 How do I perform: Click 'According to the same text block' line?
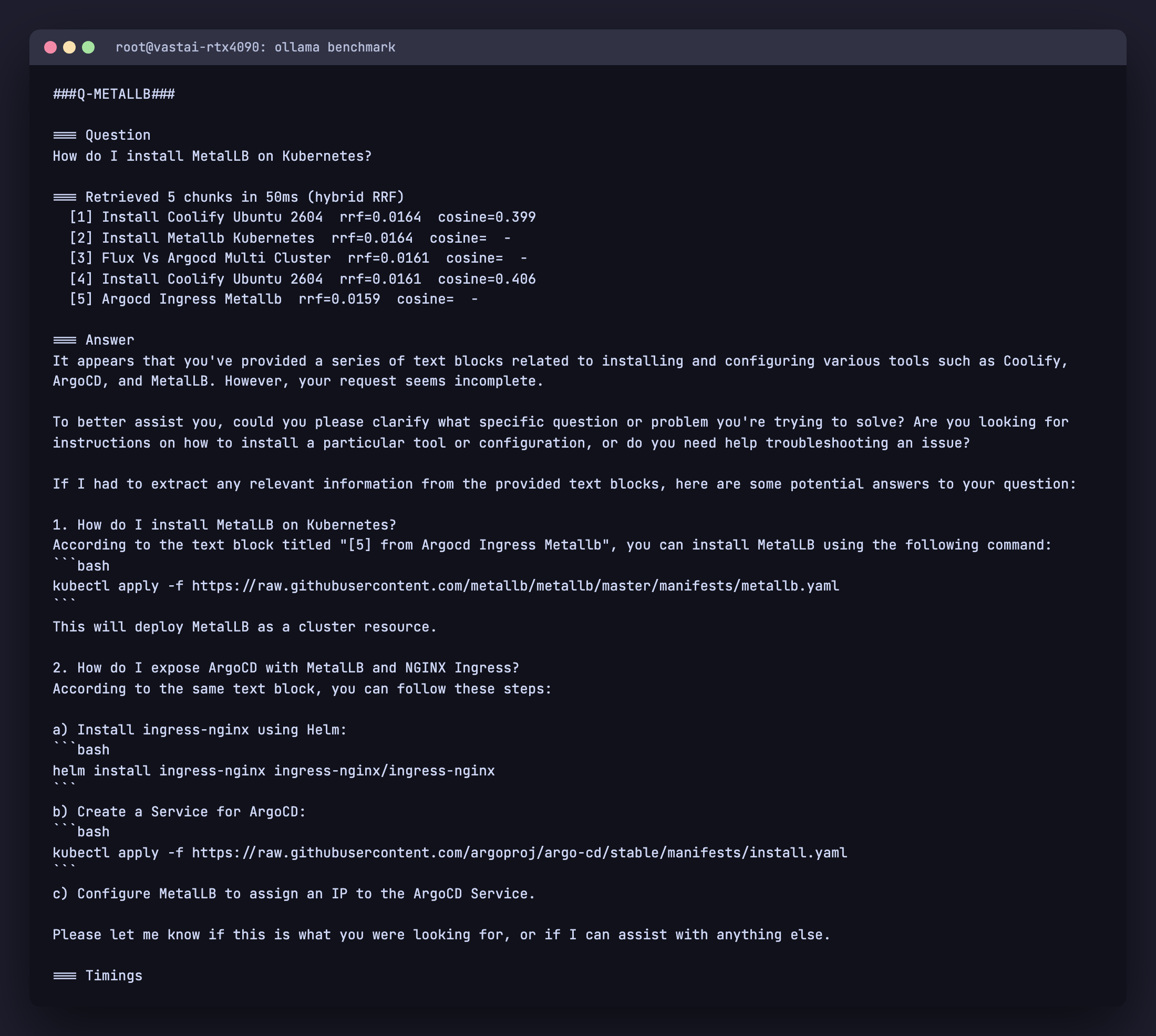point(302,689)
